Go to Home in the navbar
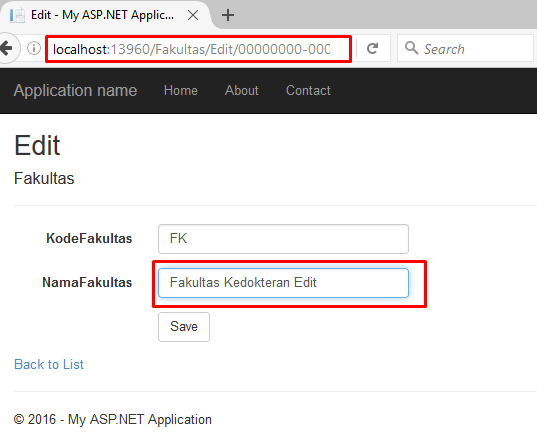This screenshot has height=438, width=537. (181, 90)
